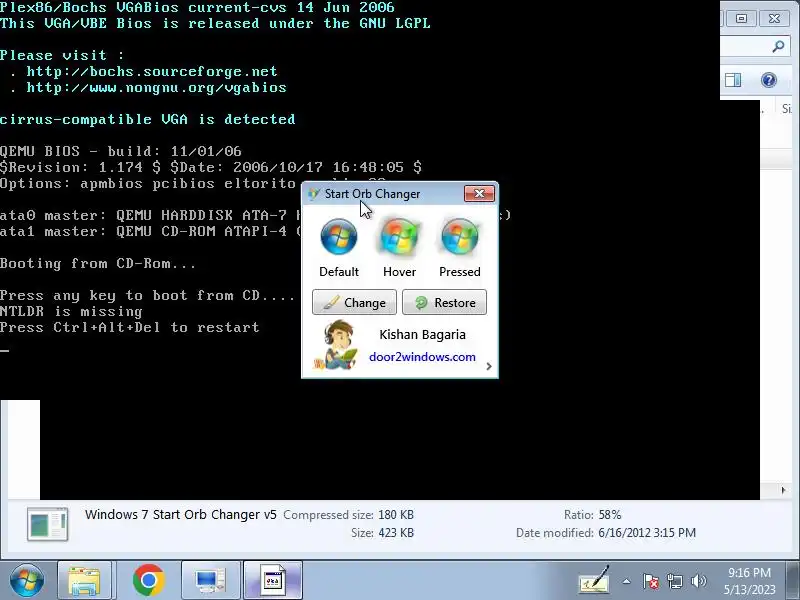Click the Size 423 KB value
The image size is (800, 600).
tap(396, 533)
